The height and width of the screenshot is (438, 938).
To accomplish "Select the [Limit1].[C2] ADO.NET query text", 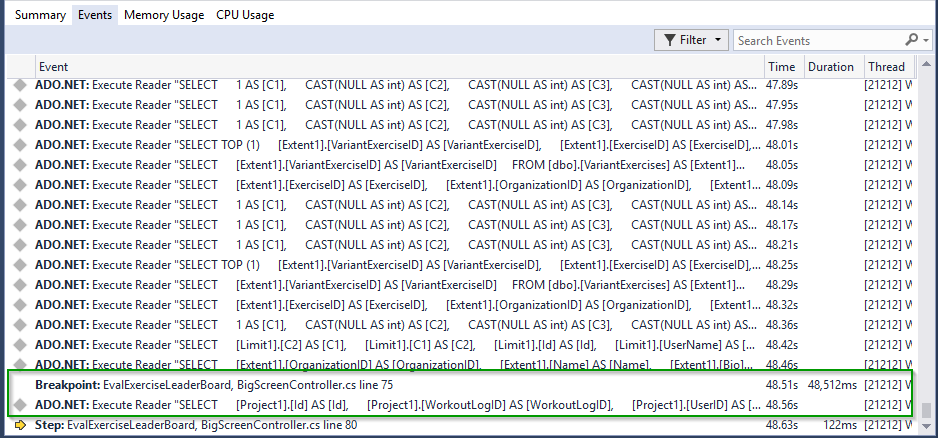I will [396, 345].
